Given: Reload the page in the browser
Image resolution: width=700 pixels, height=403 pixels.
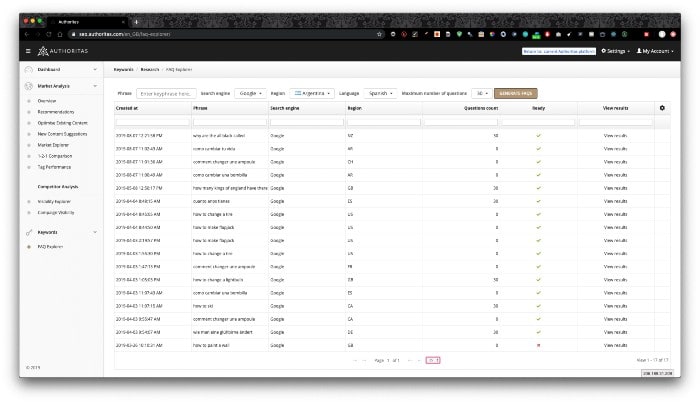Looking at the screenshot, I should click(x=49, y=34).
